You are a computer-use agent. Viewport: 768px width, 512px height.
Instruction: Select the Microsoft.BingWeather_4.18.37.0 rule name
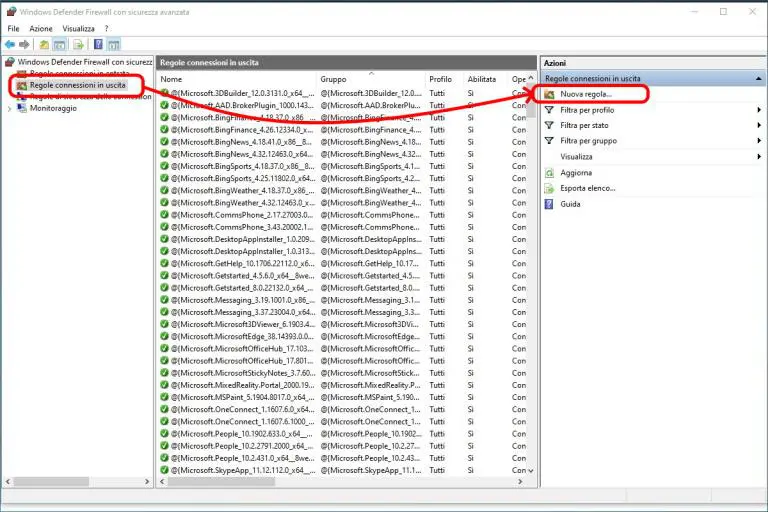click(x=242, y=190)
